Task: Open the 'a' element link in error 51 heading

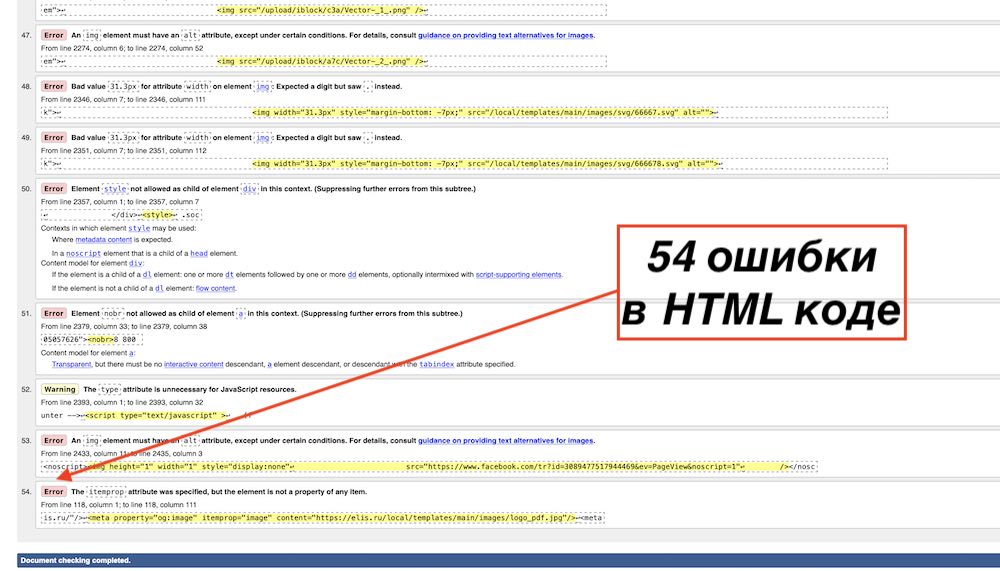Action: [240, 313]
